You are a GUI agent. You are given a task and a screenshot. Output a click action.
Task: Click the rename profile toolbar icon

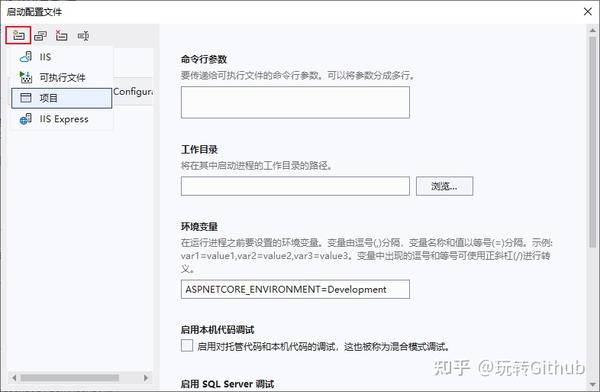click(x=83, y=36)
